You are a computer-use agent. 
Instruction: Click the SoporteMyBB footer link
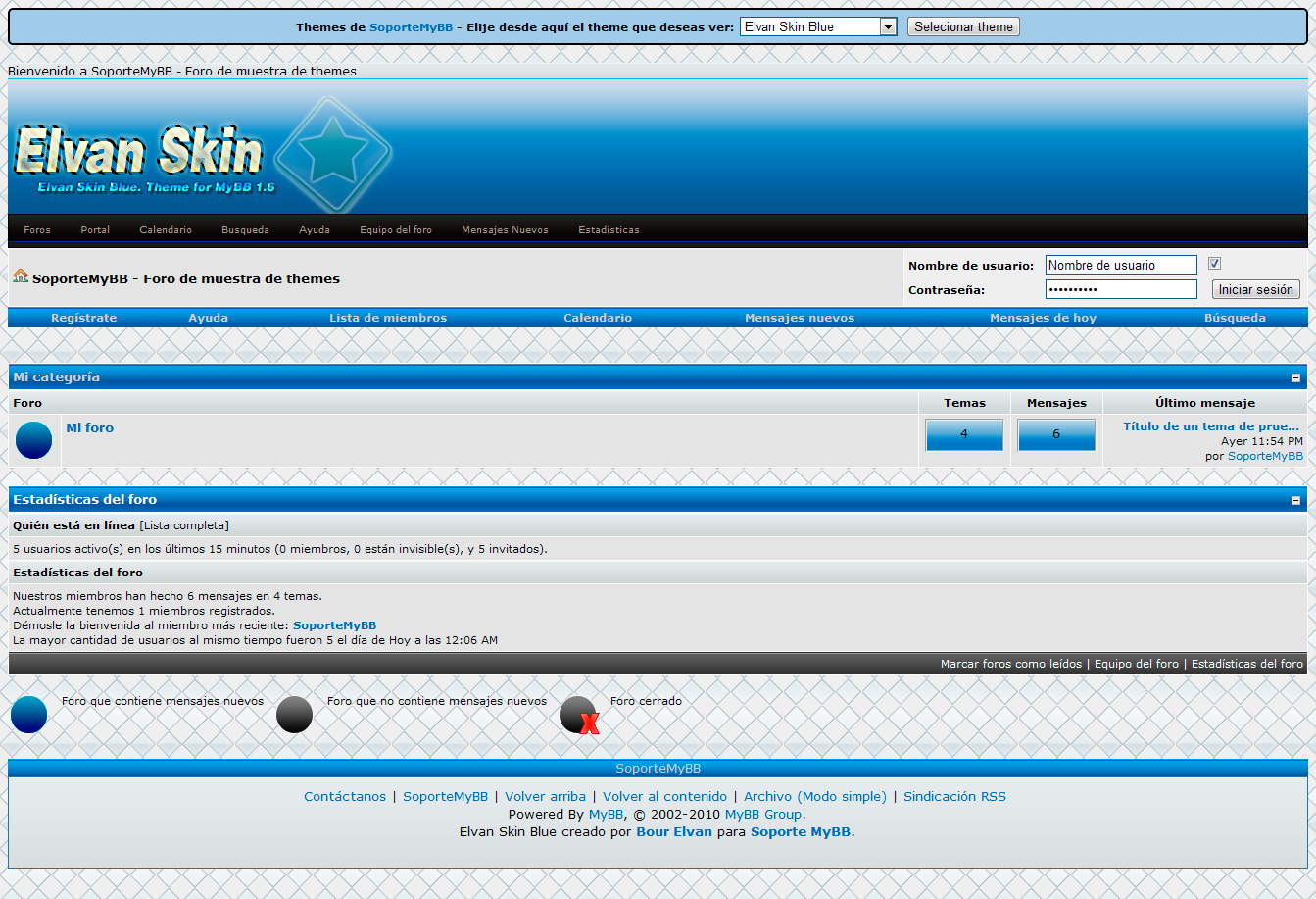(445, 797)
